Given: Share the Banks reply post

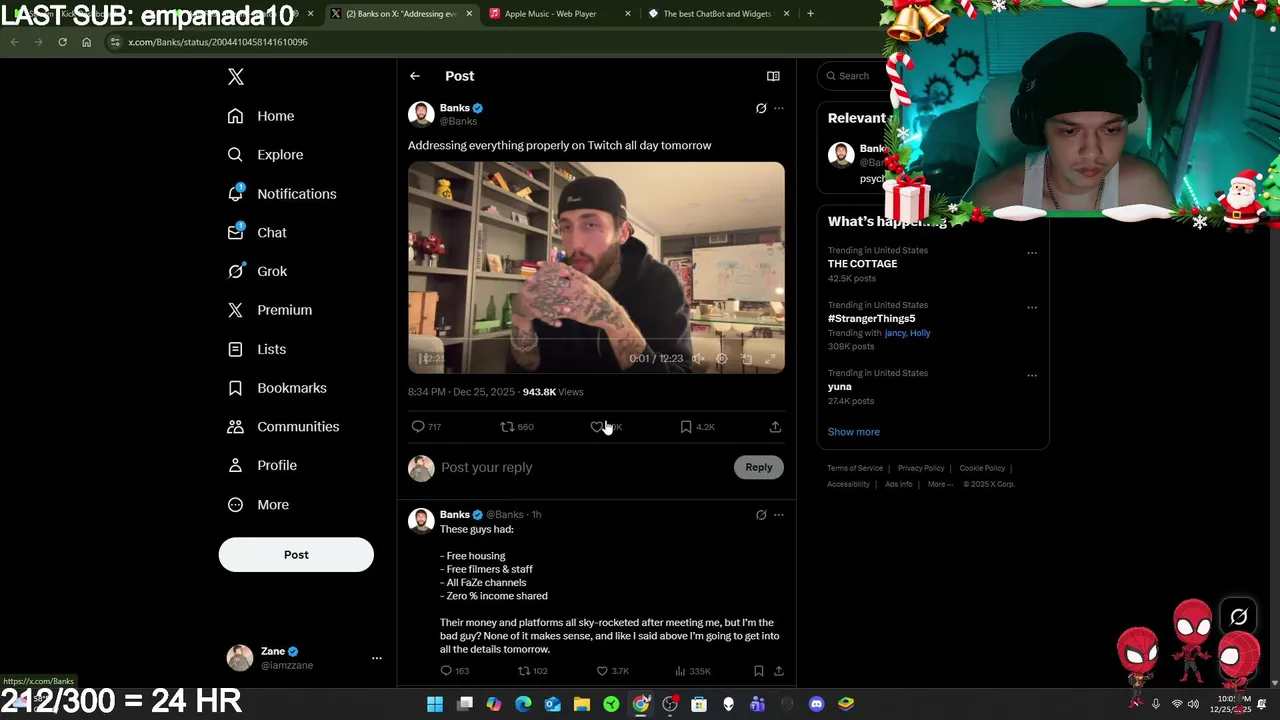Looking at the screenshot, I should (778, 671).
